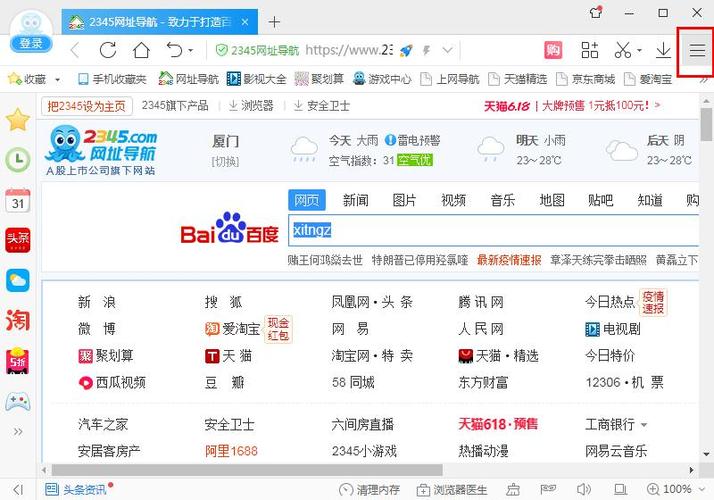714x500 pixels.
Task: Open calendar 31 icon in sidebar
Action: 18,200
